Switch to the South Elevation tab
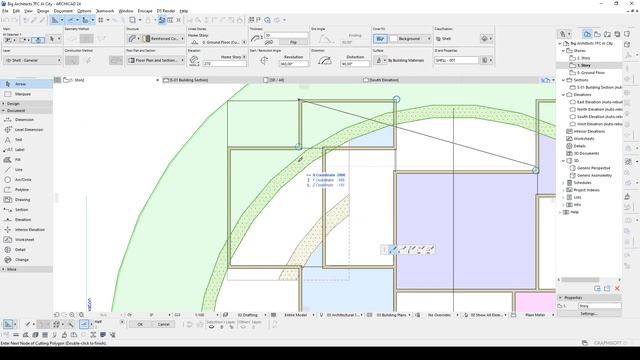The width and height of the screenshot is (640, 360). point(384,80)
